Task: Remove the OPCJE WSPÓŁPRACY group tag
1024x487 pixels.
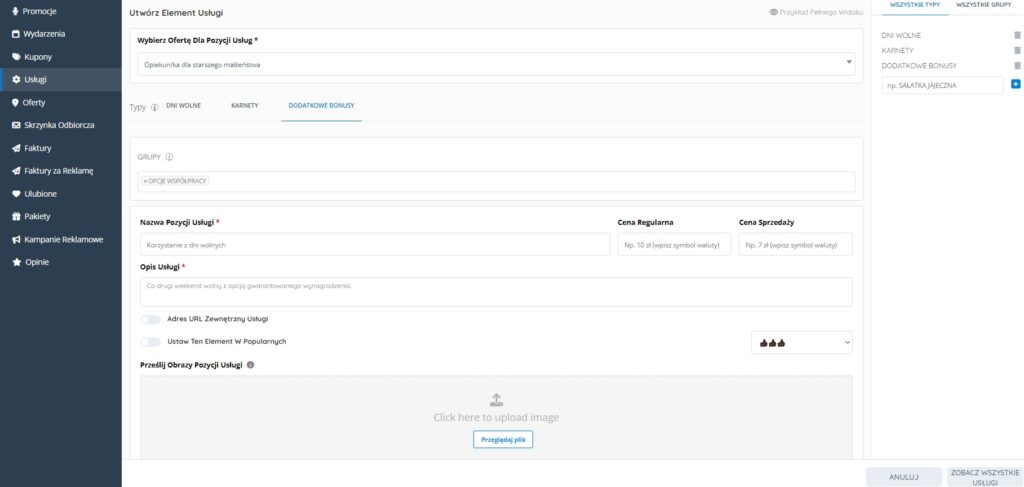Action: pyautogui.click(x=145, y=181)
